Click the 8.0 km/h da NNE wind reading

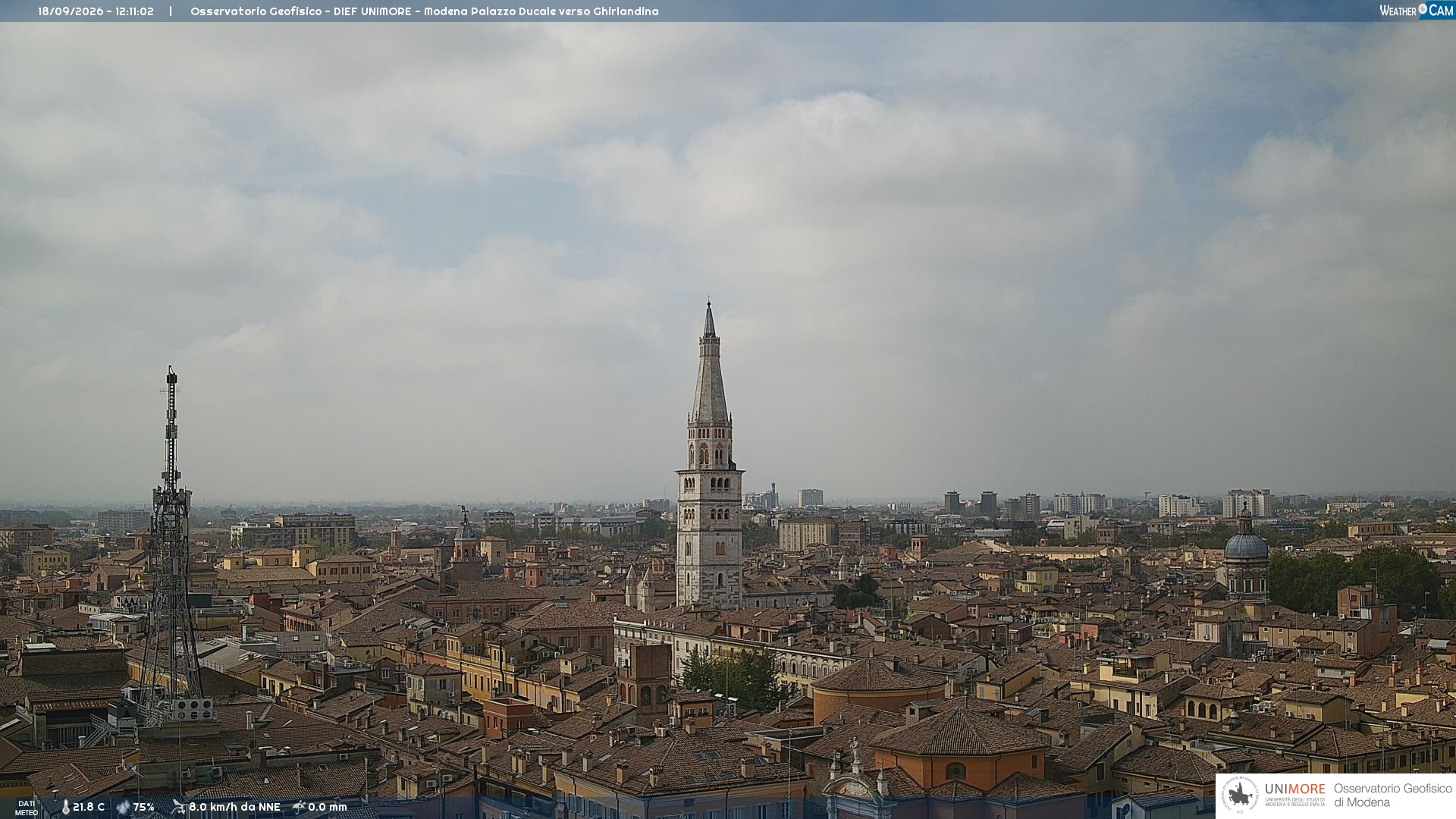234,807
